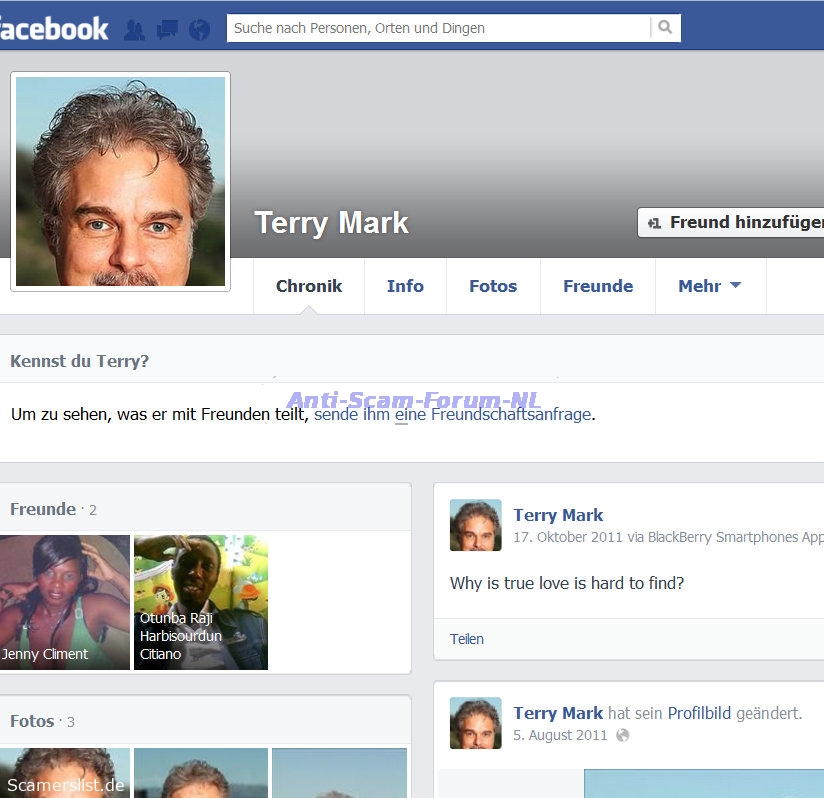Screen dimensions: 824x798
Task: Open the Info tab
Action: coord(405,286)
